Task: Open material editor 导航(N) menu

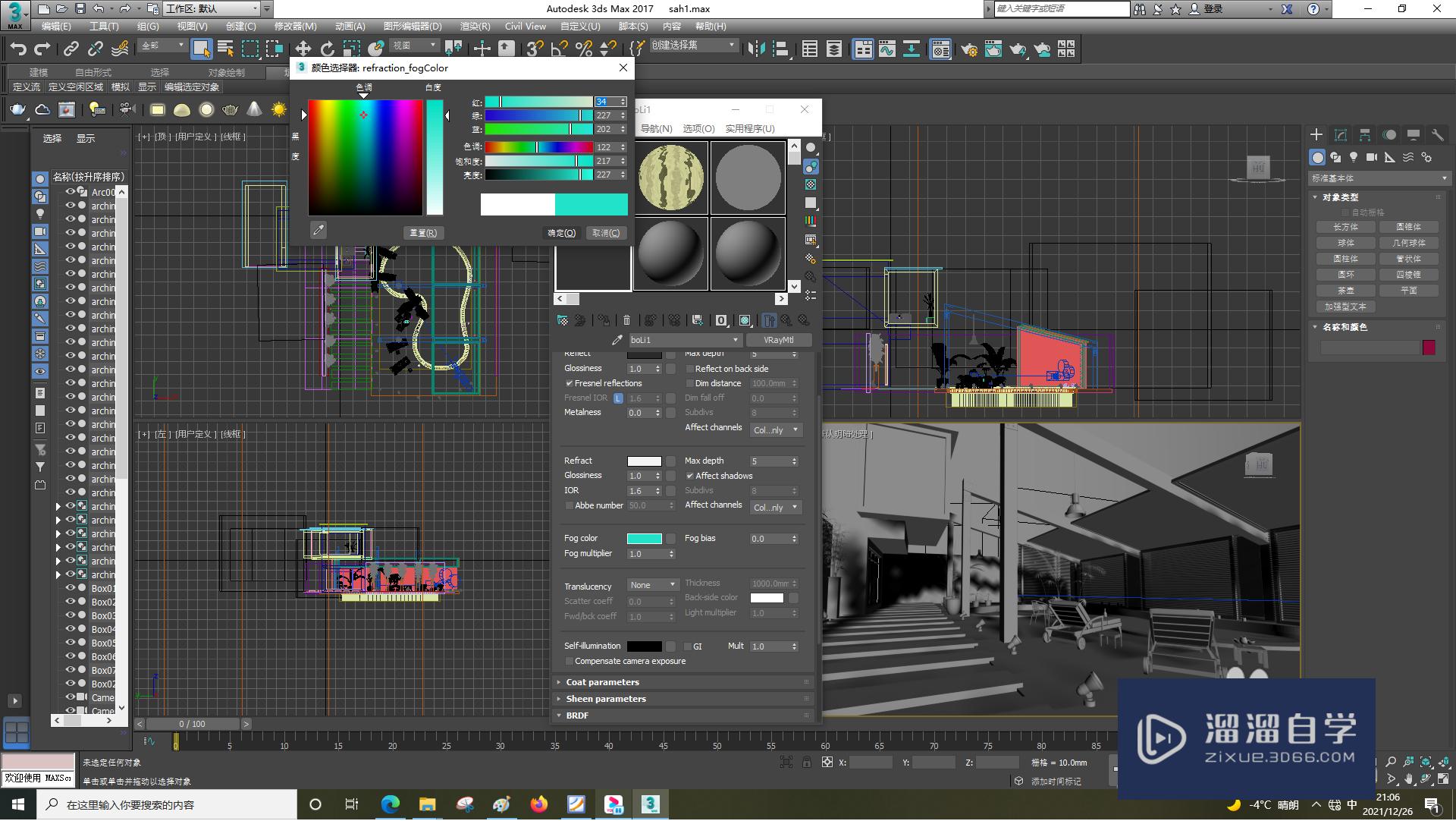Action: [x=656, y=129]
